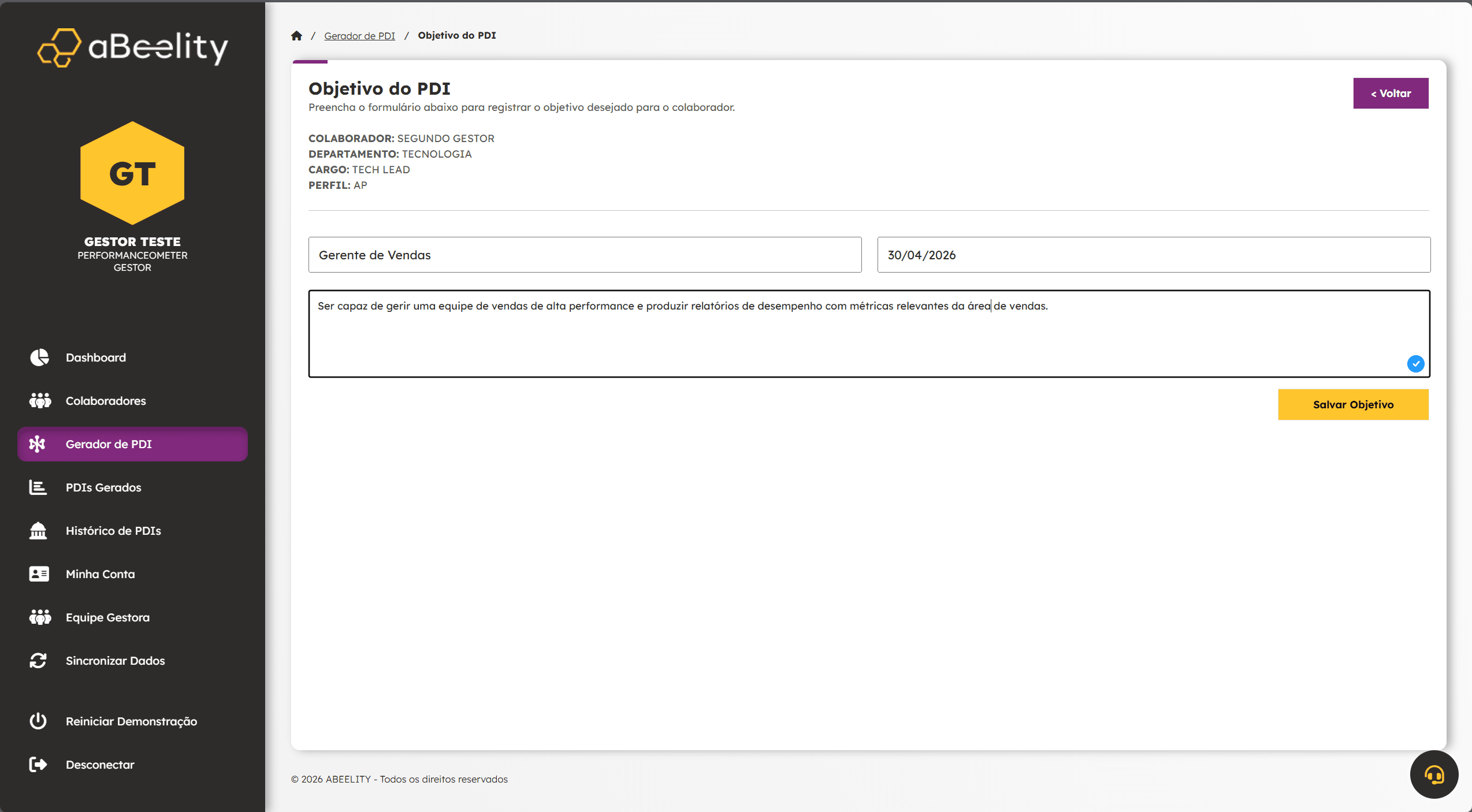Click the Dashboard pie chart icon
The image size is (1472, 812).
click(x=39, y=357)
